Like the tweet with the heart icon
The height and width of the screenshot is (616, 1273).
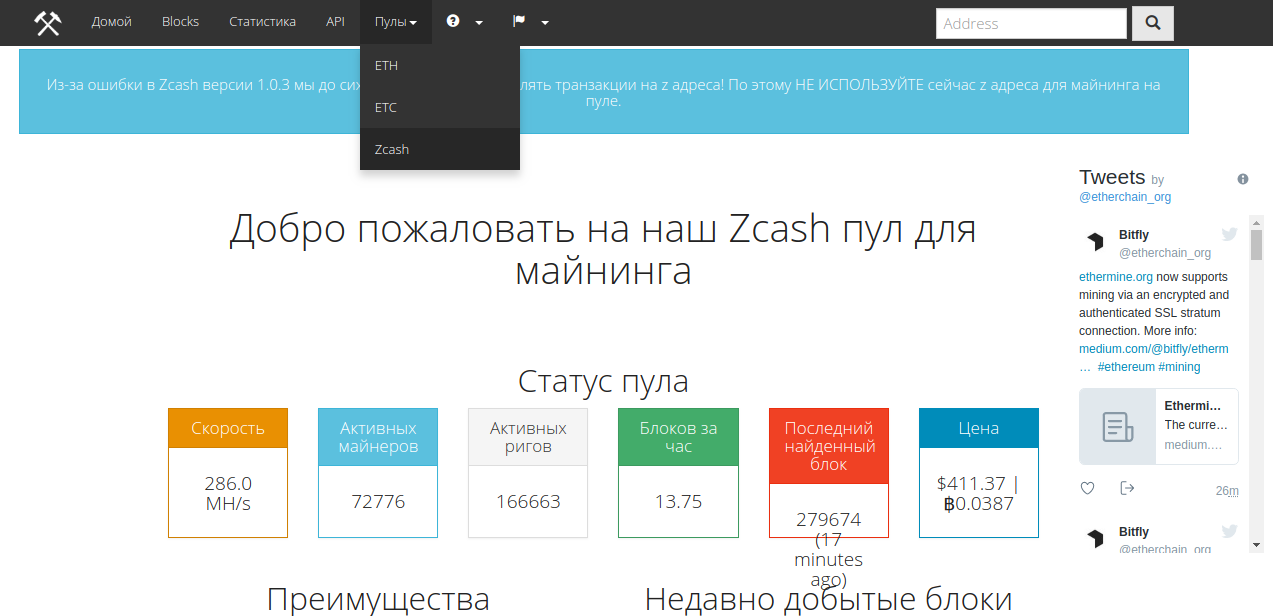pos(1088,488)
